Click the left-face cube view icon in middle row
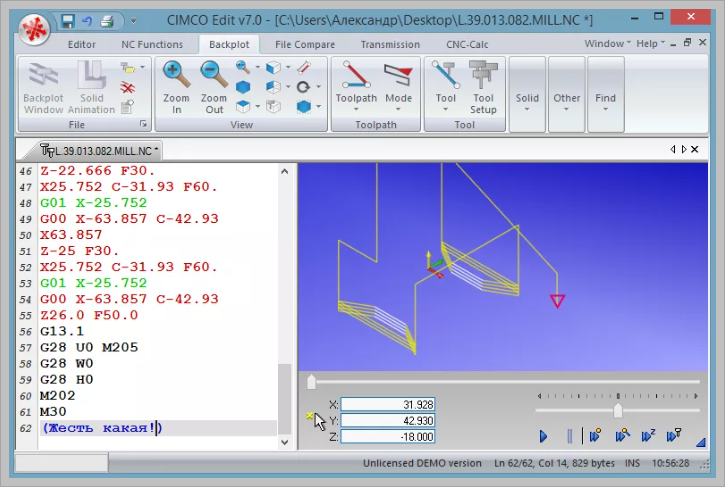Viewport: 725px width, 487px height. pyautogui.click(x=273, y=87)
